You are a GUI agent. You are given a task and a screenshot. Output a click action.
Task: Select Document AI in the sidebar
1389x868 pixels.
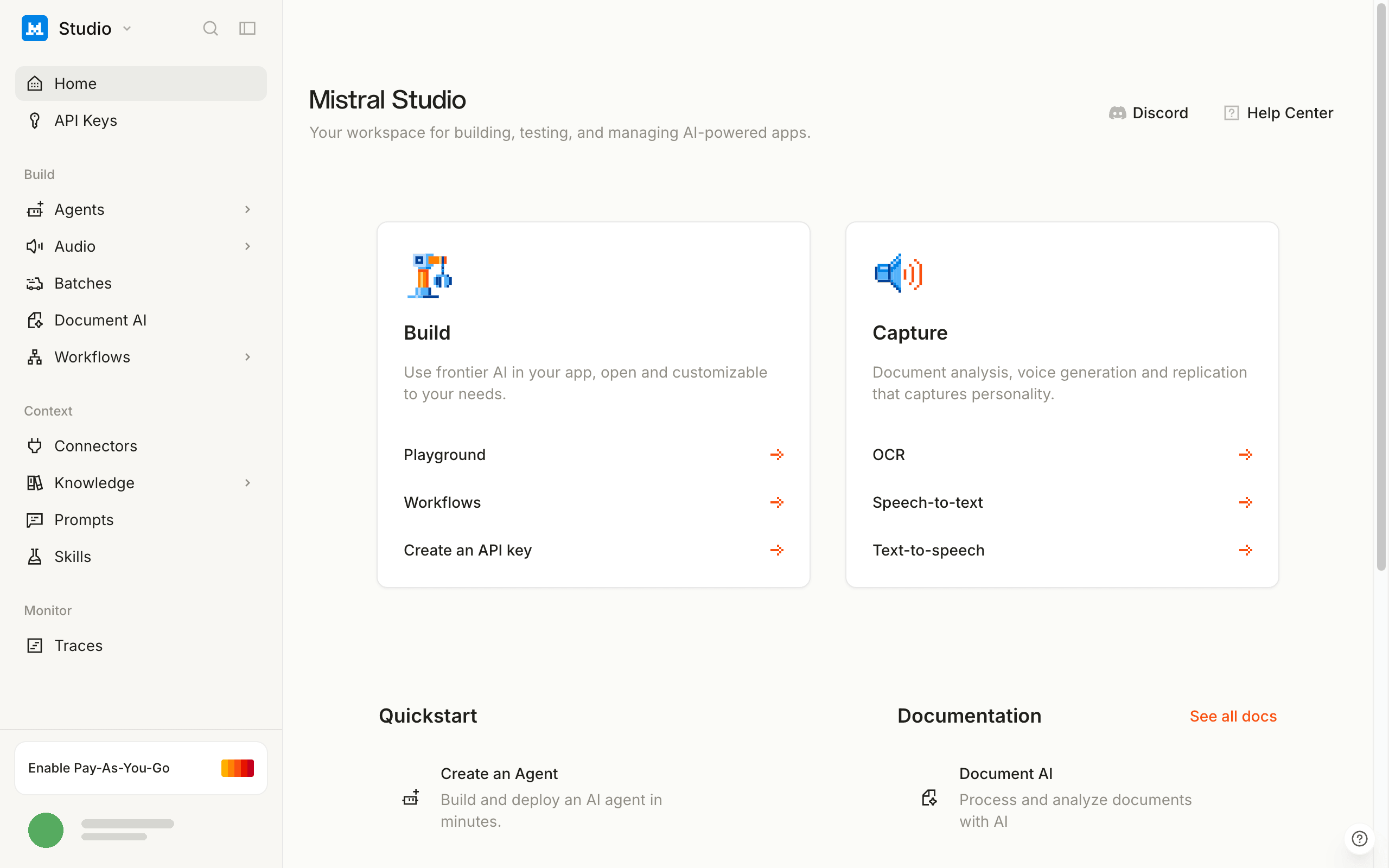coord(141,320)
